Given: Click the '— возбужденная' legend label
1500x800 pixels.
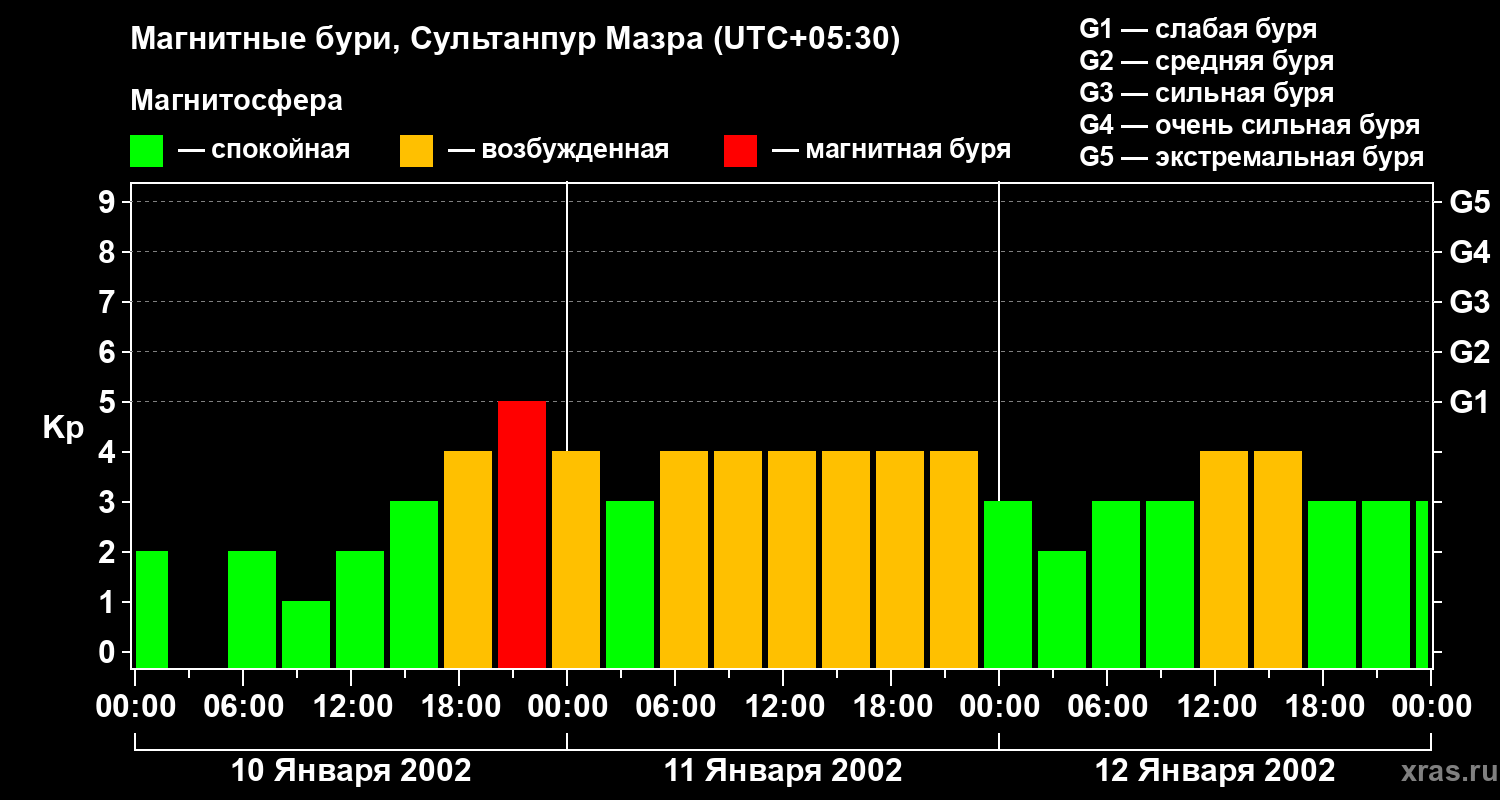Looking at the screenshot, I should tap(558, 150).
